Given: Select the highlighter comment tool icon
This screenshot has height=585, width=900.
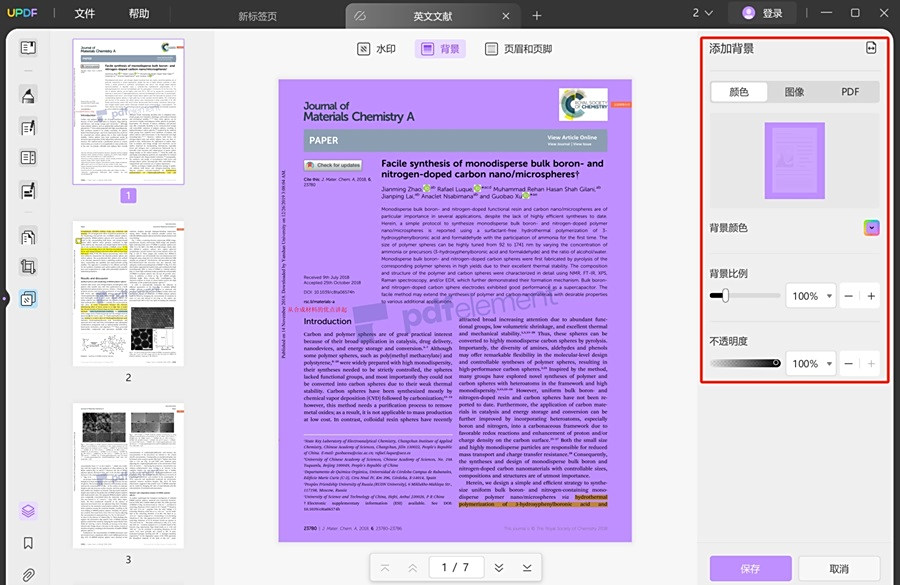Looking at the screenshot, I should (x=28, y=95).
